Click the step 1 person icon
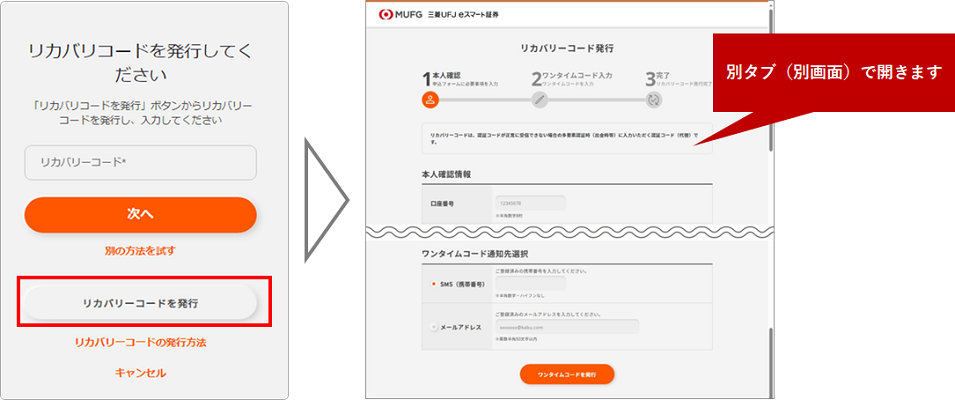This screenshot has width=955, height=400. click(430, 99)
